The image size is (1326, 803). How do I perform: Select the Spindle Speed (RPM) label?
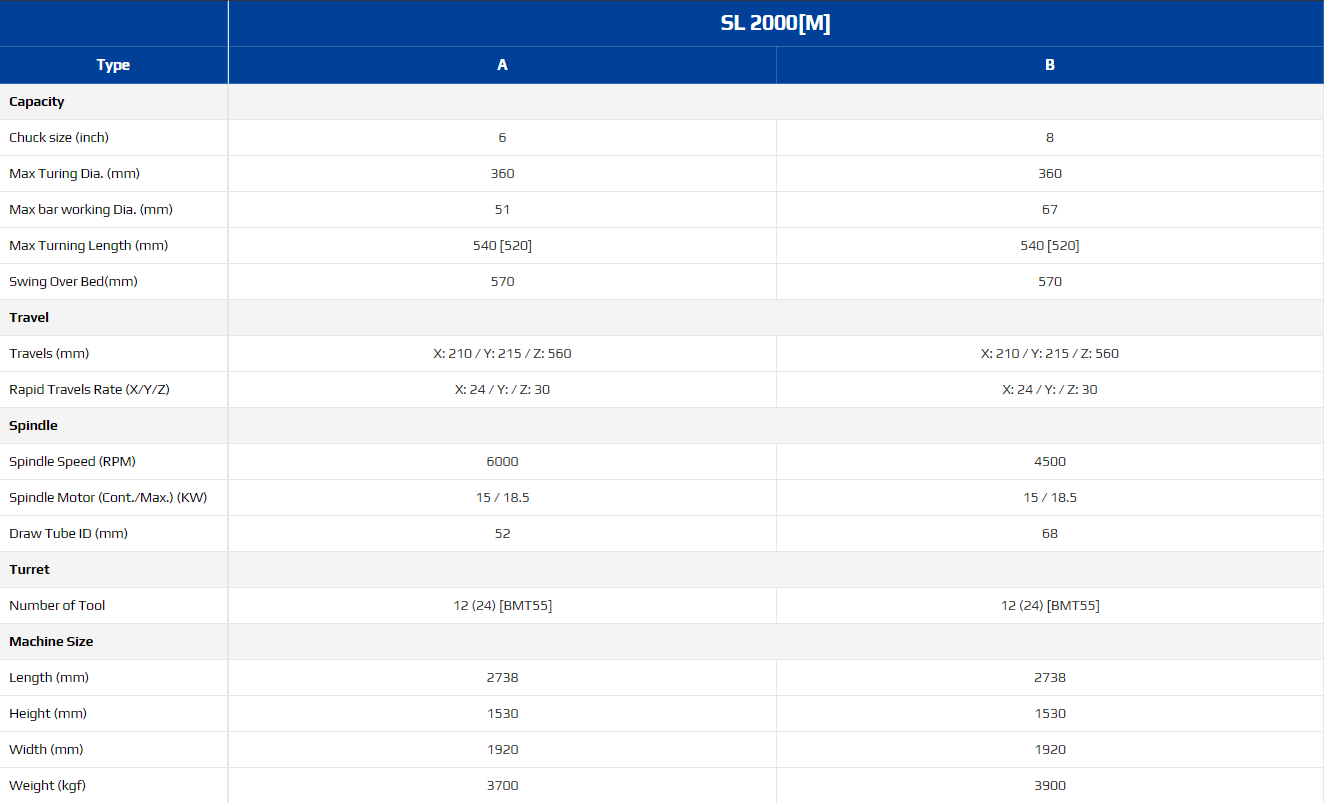(x=72, y=462)
